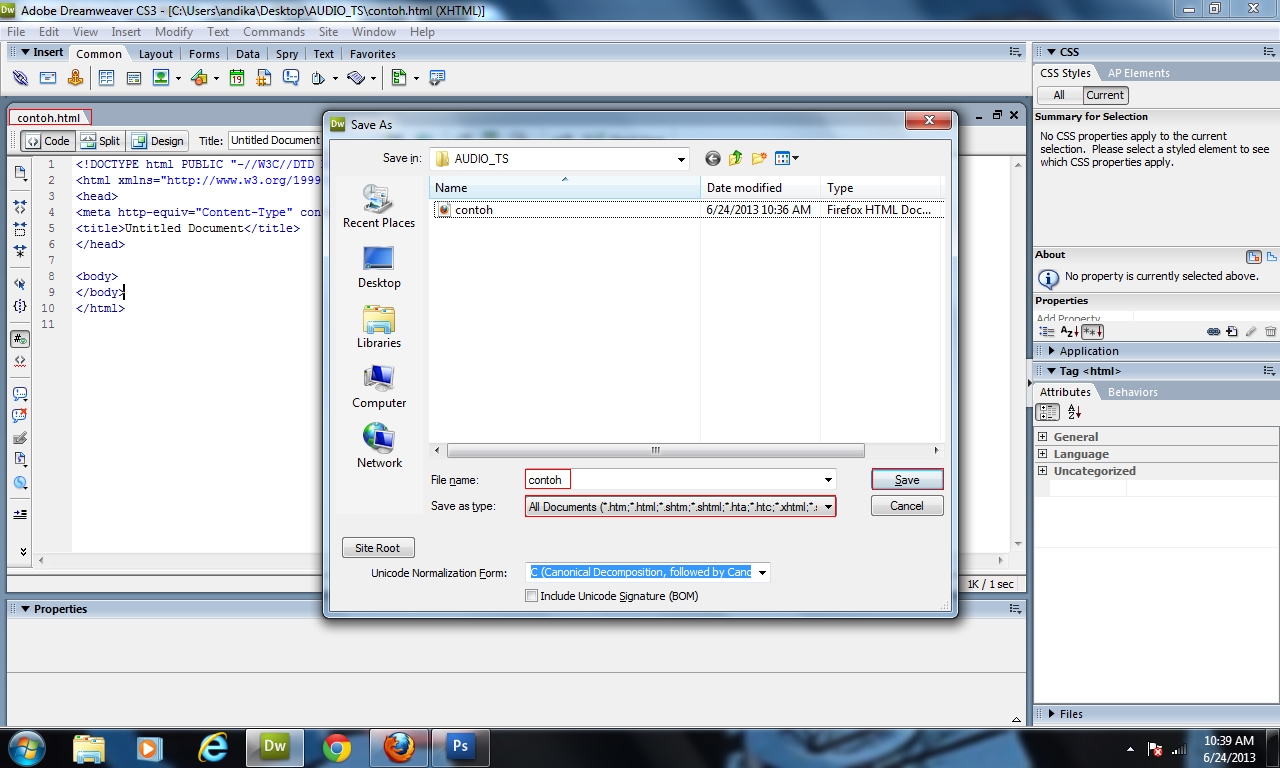Screen dimensions: 1280x768
Task: Click the Comment insert icon
Action: pyautogui.click(x=291, y=78)
